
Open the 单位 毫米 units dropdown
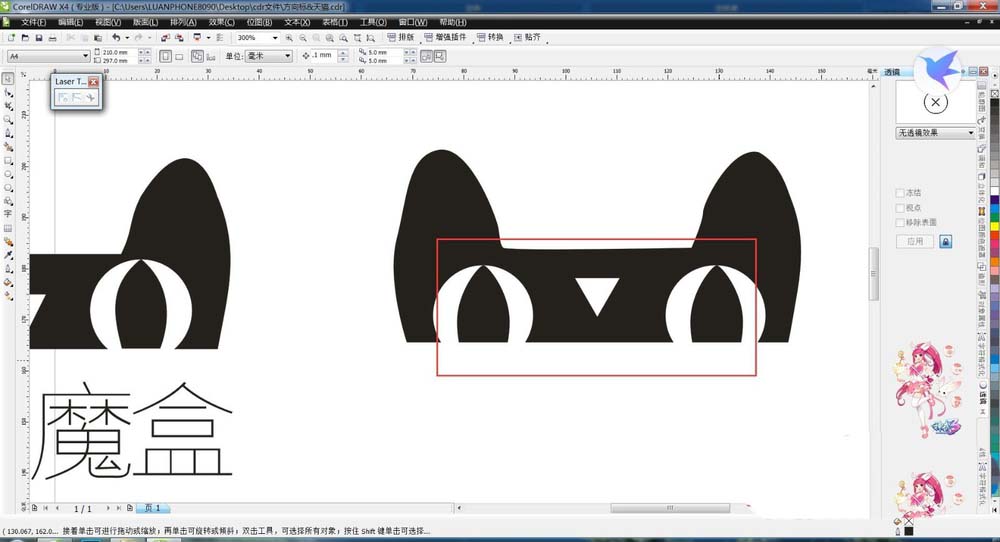click(288, 56)
